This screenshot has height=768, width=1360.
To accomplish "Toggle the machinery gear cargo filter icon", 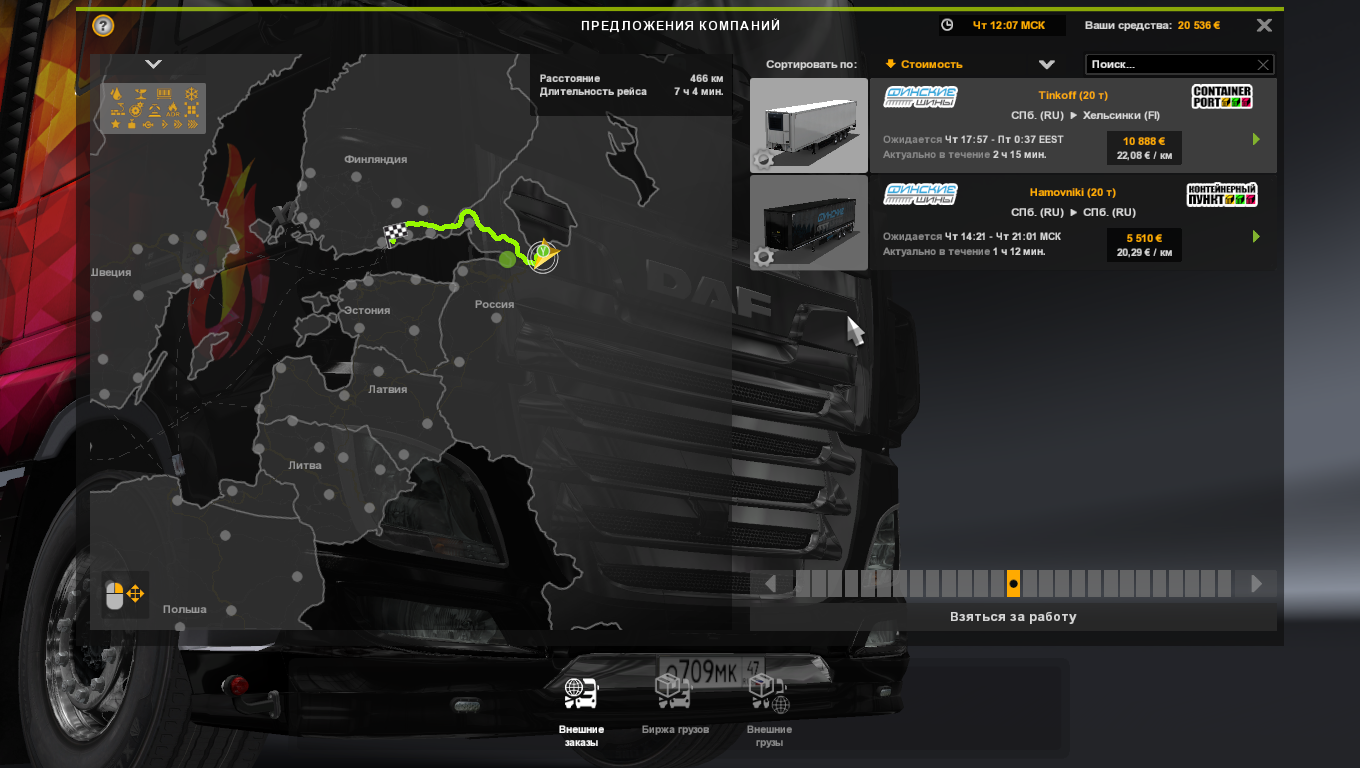I will 136,110.
